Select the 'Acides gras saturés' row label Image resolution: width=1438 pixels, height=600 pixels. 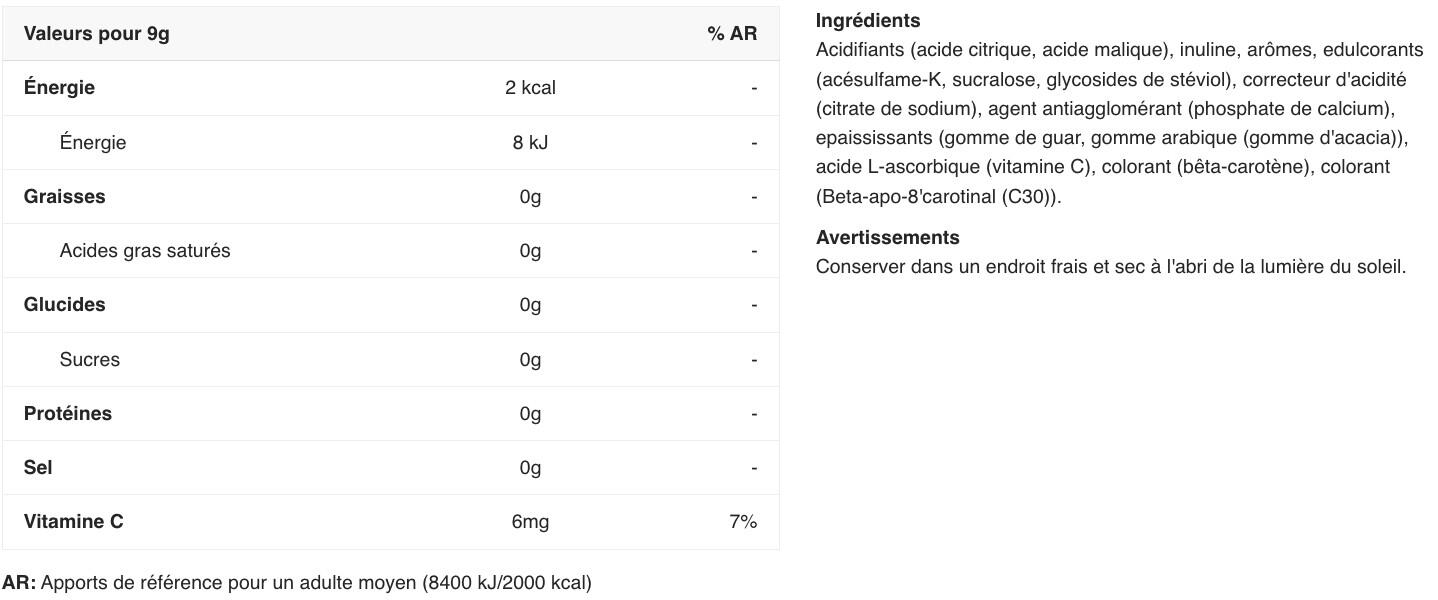[145, 251]
